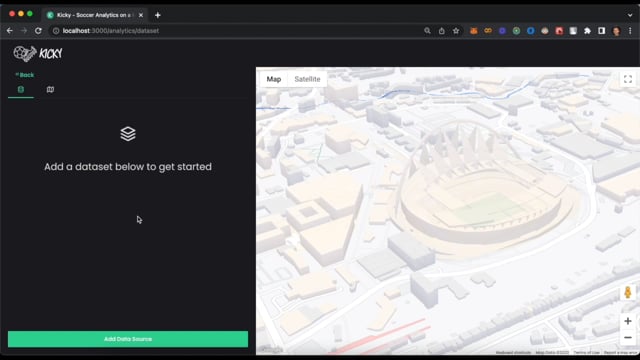640x360 pixels.
Task: Open the Chrome three-dot menu
Action: [630, 31]
